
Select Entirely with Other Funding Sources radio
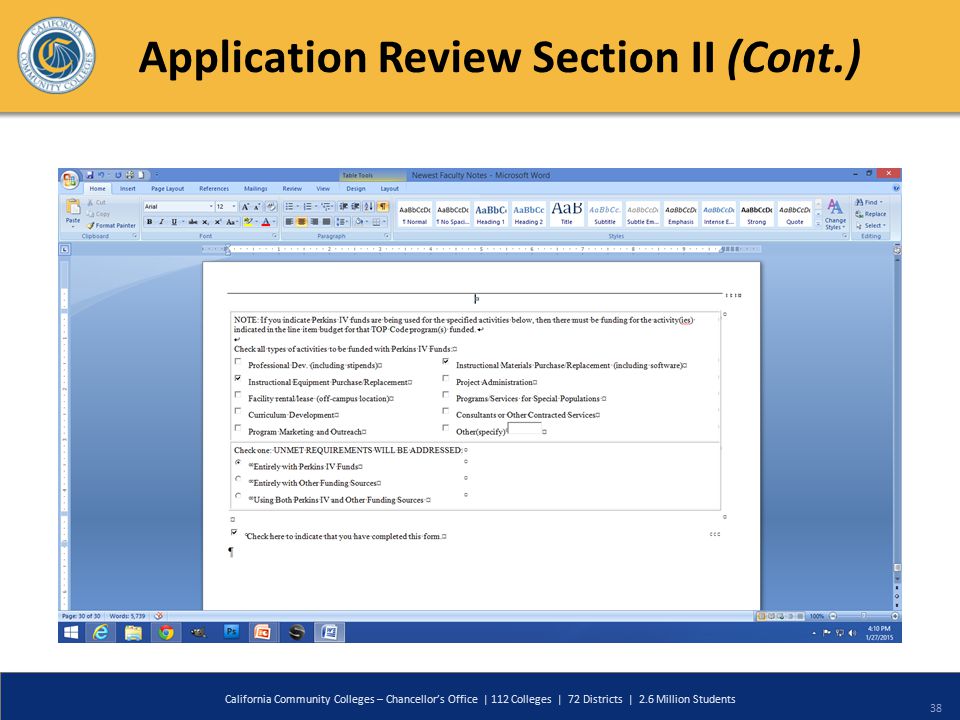pyautogui.click(x=238, y=479)
